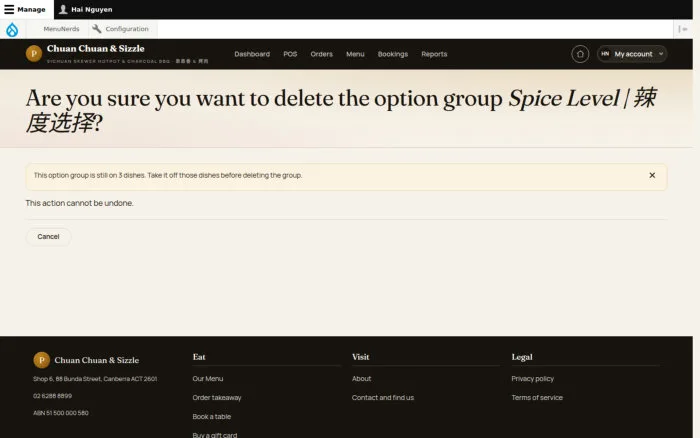Open Configuration wrench icon

pyautogui.click(x=96, y=29)
